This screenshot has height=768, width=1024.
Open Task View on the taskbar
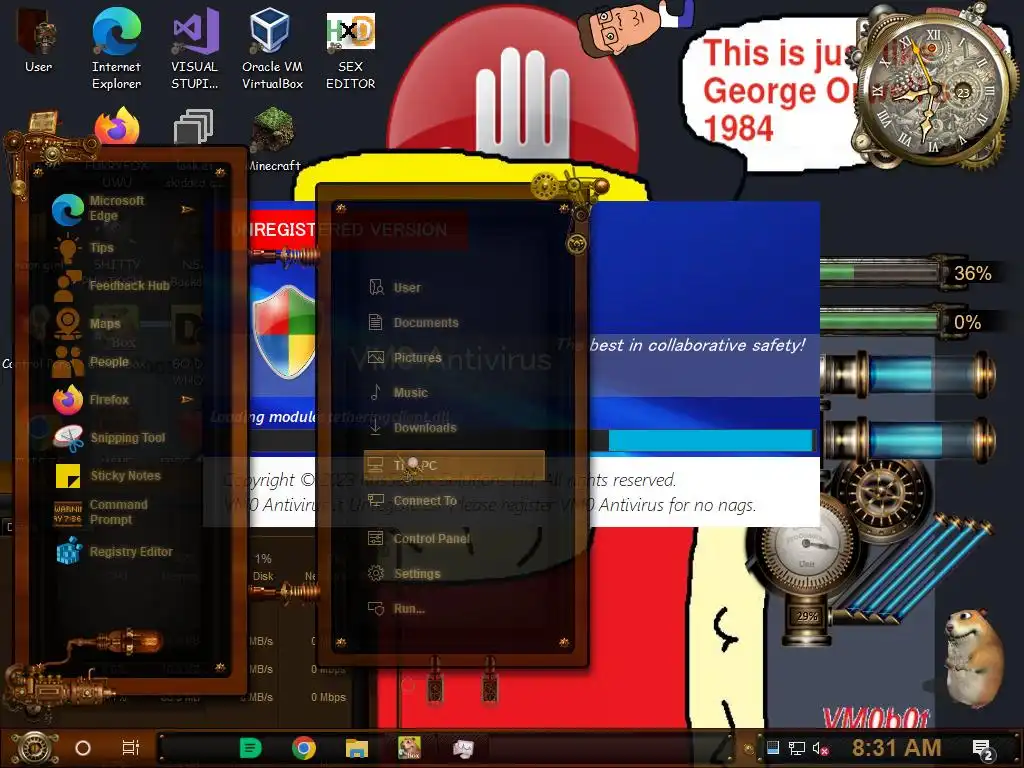pos(131,748)
